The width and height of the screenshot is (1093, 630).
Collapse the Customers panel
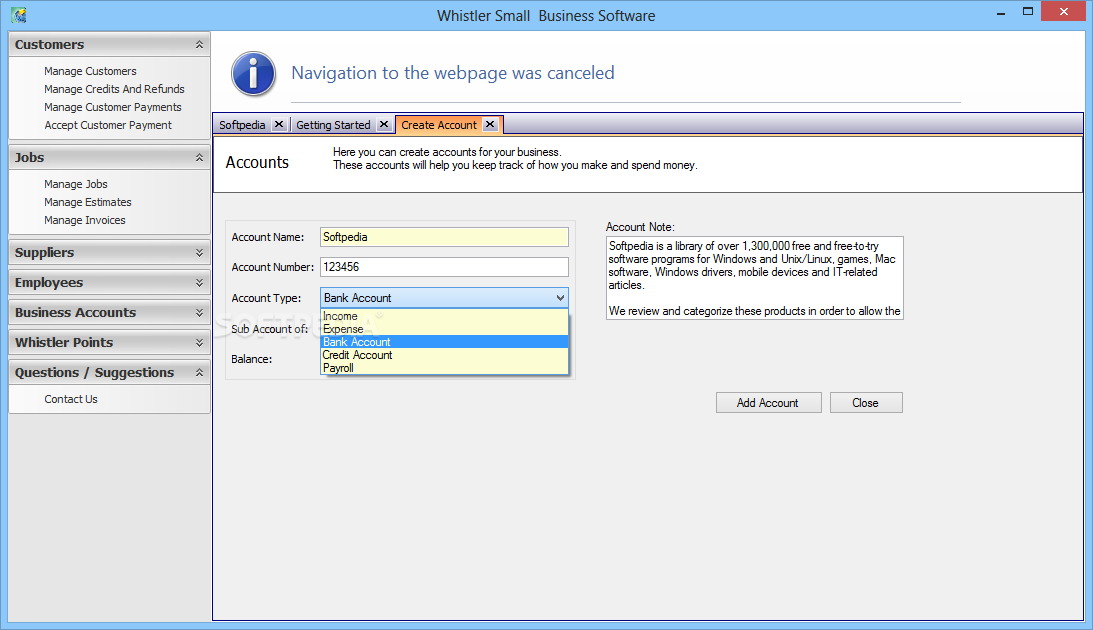(x=199, y=45)
